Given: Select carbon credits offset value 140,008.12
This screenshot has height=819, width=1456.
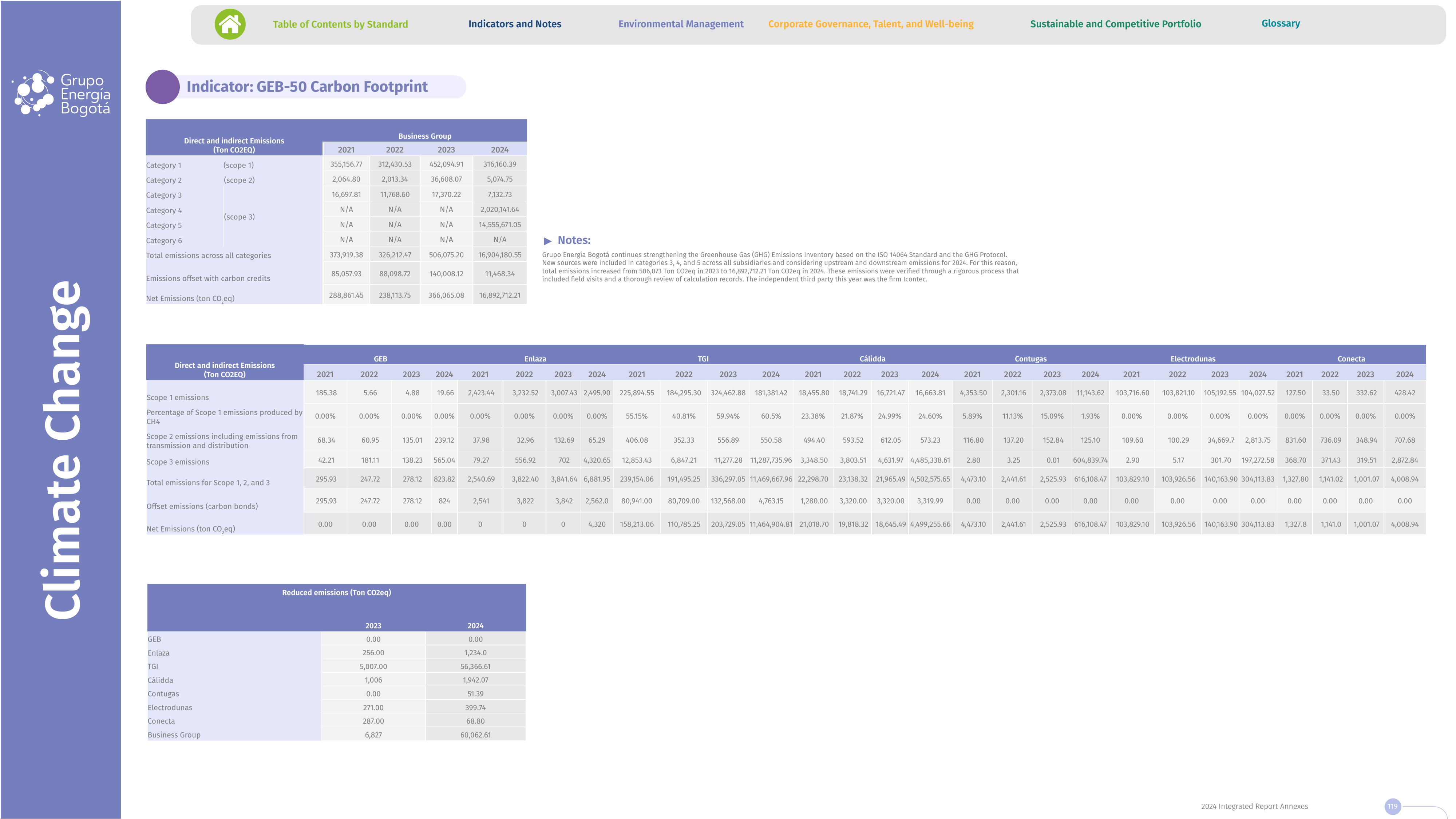Looking at the screenshot, I should (446, 274).
